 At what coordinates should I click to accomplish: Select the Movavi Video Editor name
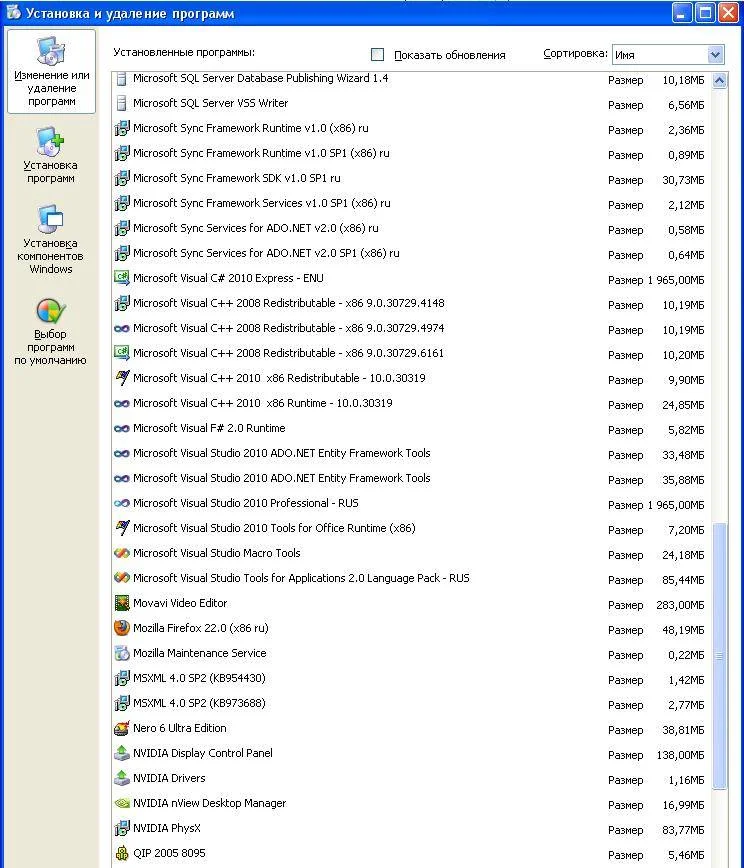tap(180, 603)
